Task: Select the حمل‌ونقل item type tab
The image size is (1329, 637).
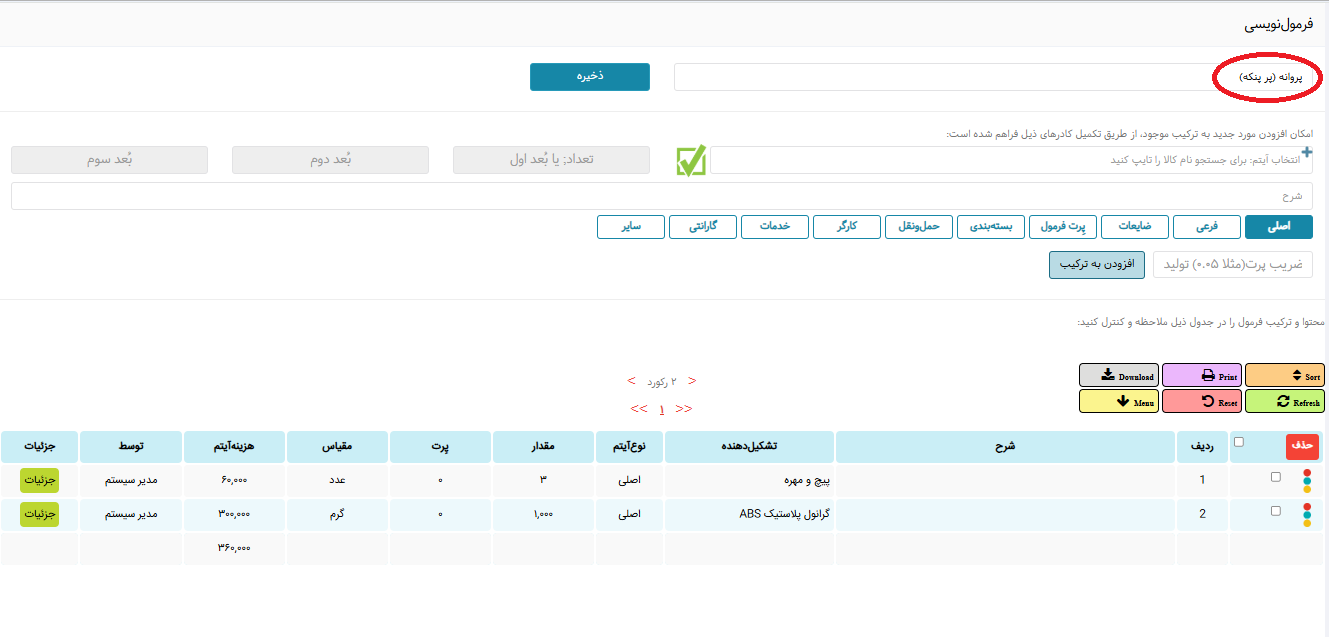Action: (x=919, y=227)
